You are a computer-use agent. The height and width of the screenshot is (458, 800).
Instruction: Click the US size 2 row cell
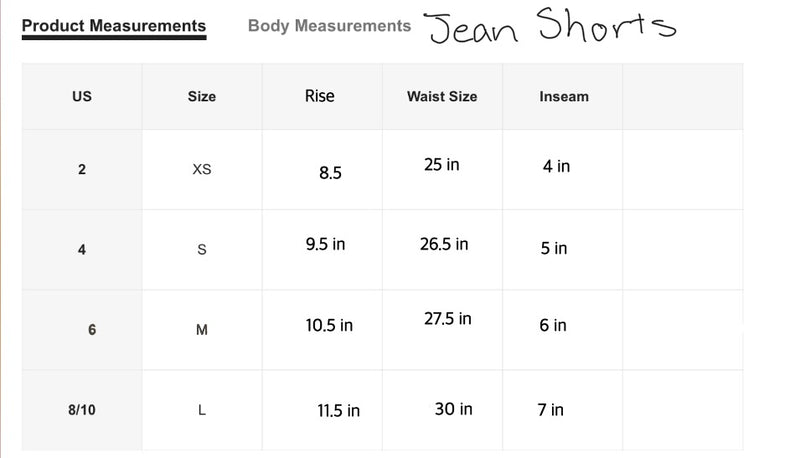[x=82, y=169]
